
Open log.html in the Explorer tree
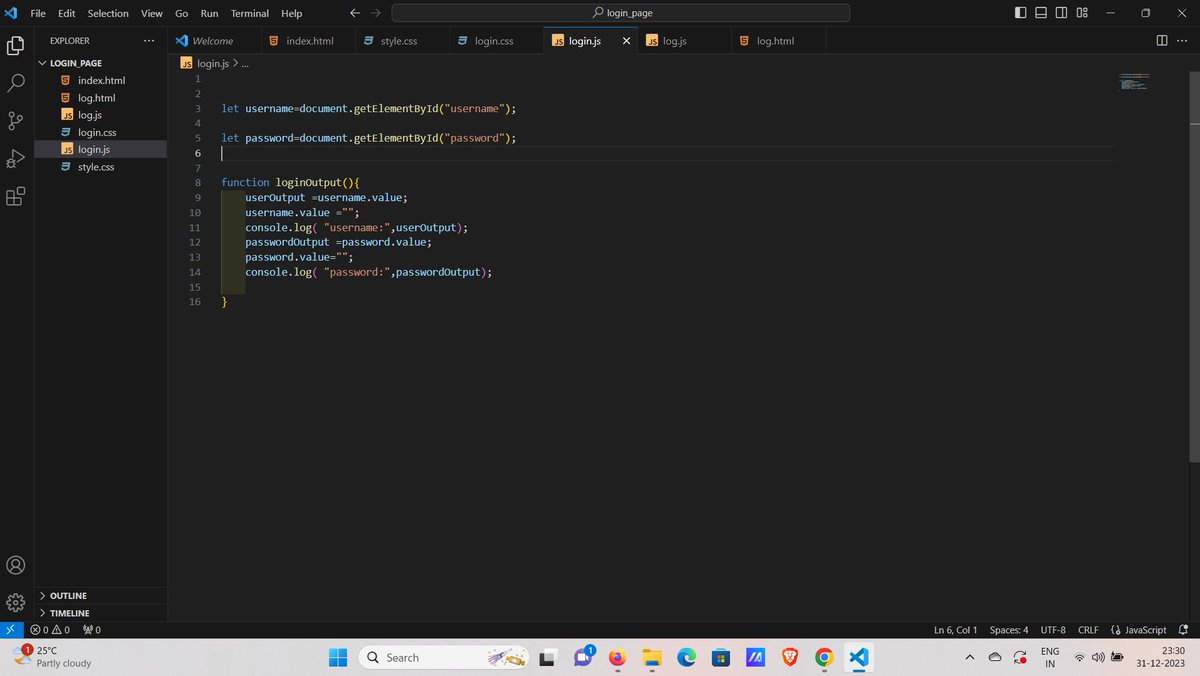100,98
